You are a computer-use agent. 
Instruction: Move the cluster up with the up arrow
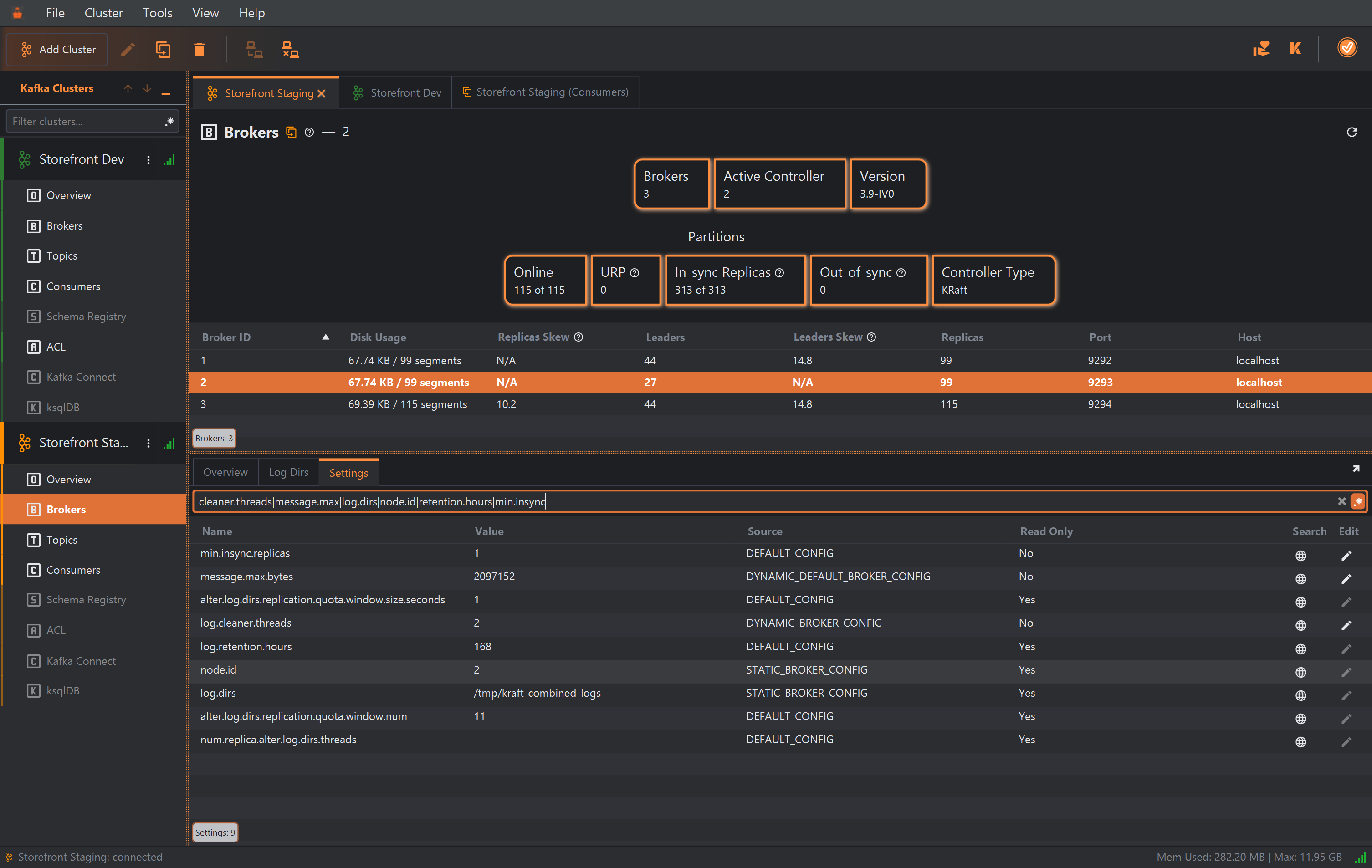click(128, 88)
